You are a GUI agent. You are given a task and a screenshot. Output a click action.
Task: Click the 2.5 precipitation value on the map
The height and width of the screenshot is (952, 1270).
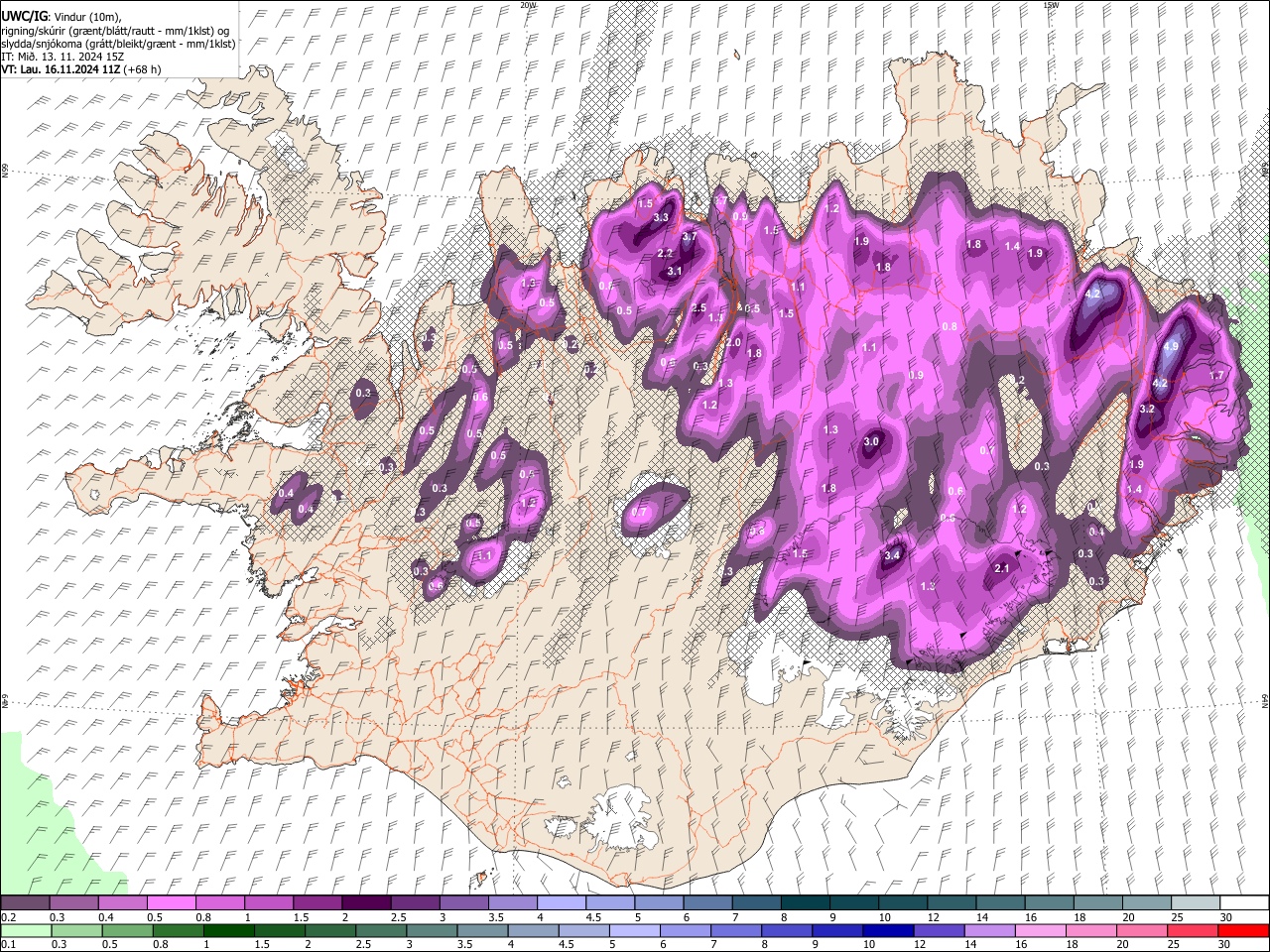698,308
